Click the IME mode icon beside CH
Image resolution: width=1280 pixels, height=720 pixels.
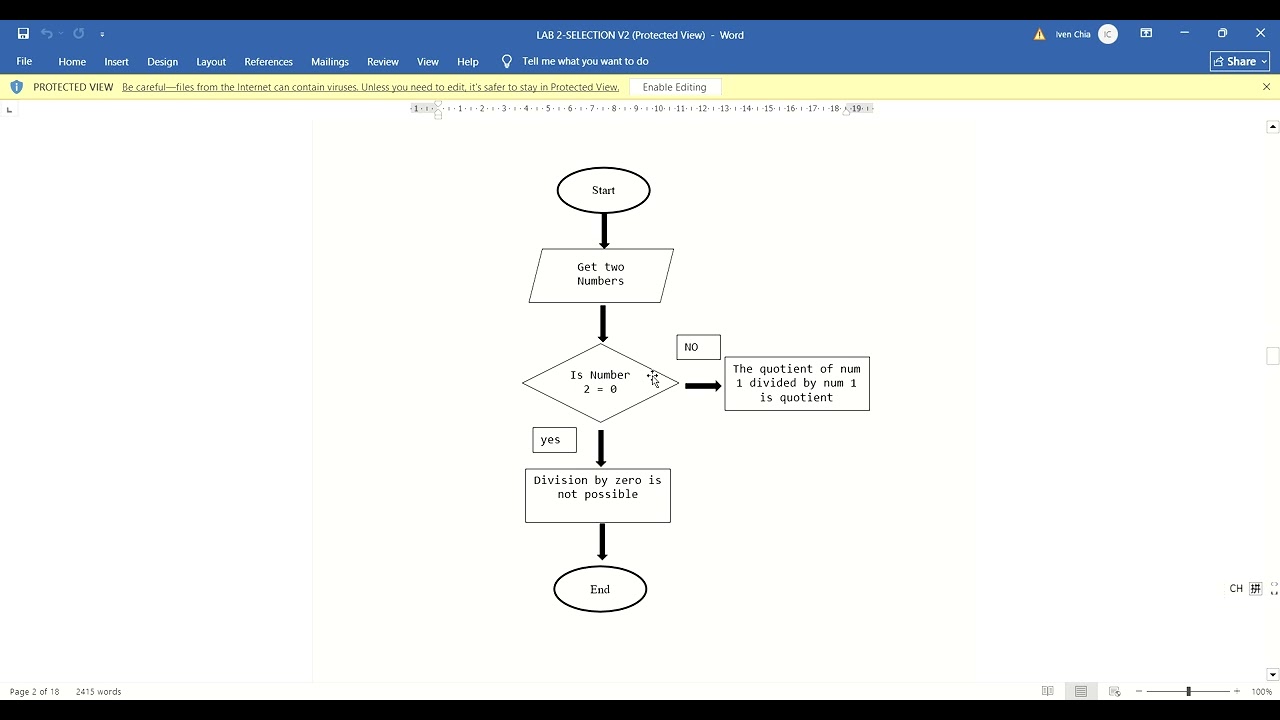pos(1256,589)
